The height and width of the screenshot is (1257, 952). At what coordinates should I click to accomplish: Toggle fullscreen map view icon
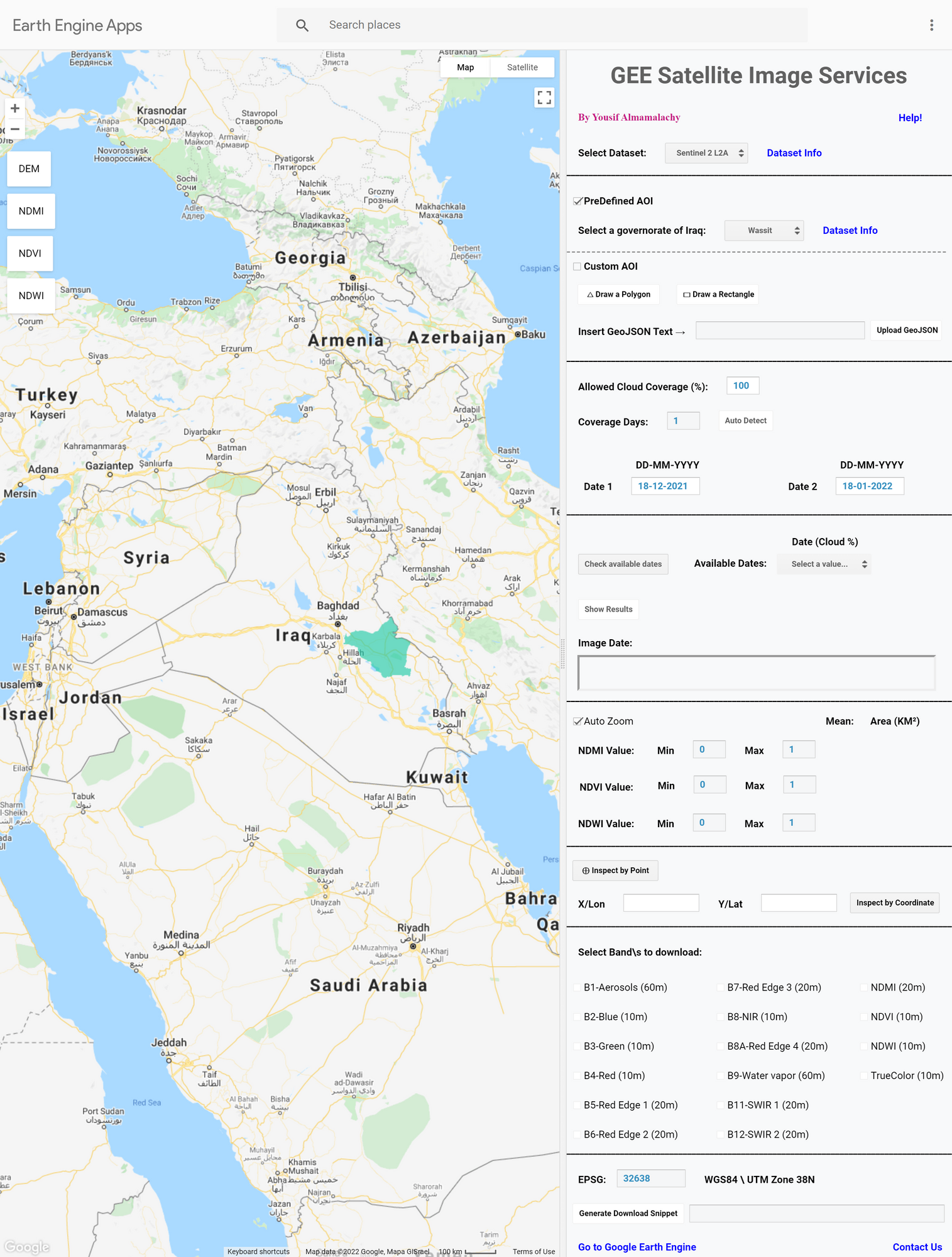(544, 97)
